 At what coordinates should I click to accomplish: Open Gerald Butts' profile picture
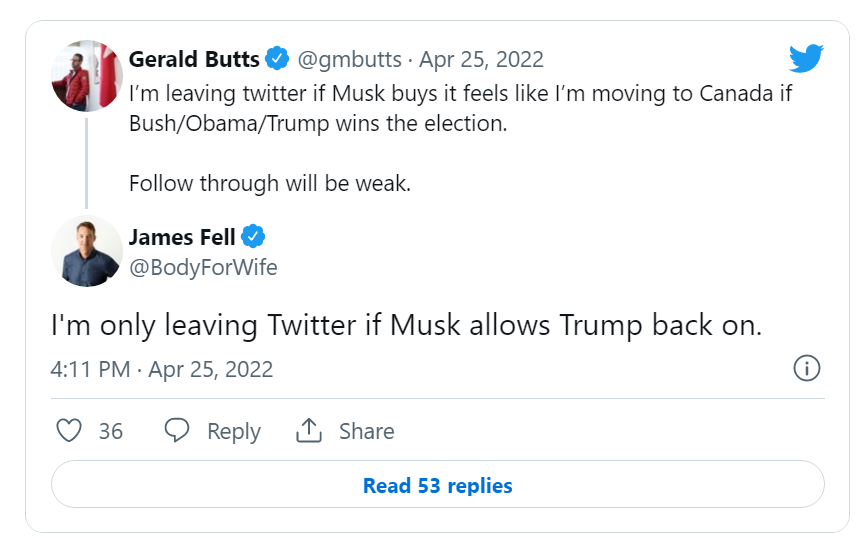tap(87, 75)
